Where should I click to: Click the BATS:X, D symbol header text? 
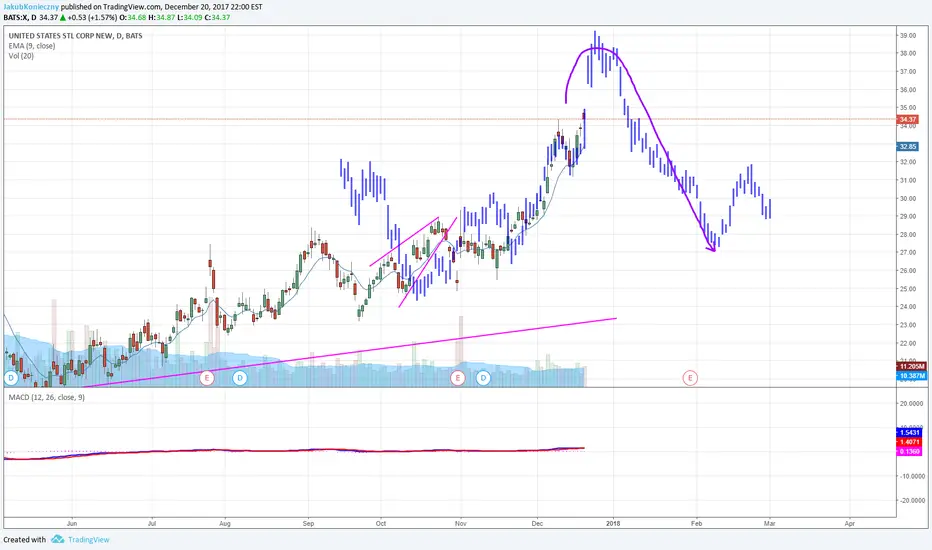point(20,17)
